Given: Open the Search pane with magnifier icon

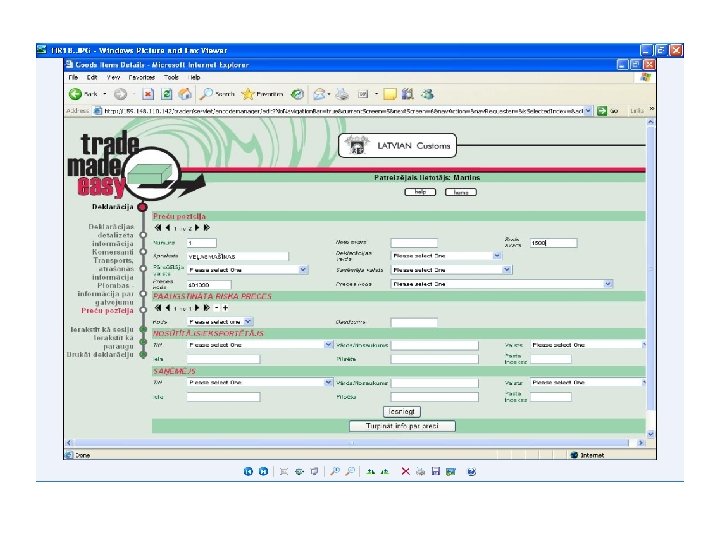Looking at the screenshot, I should click(x=206, y=94).
